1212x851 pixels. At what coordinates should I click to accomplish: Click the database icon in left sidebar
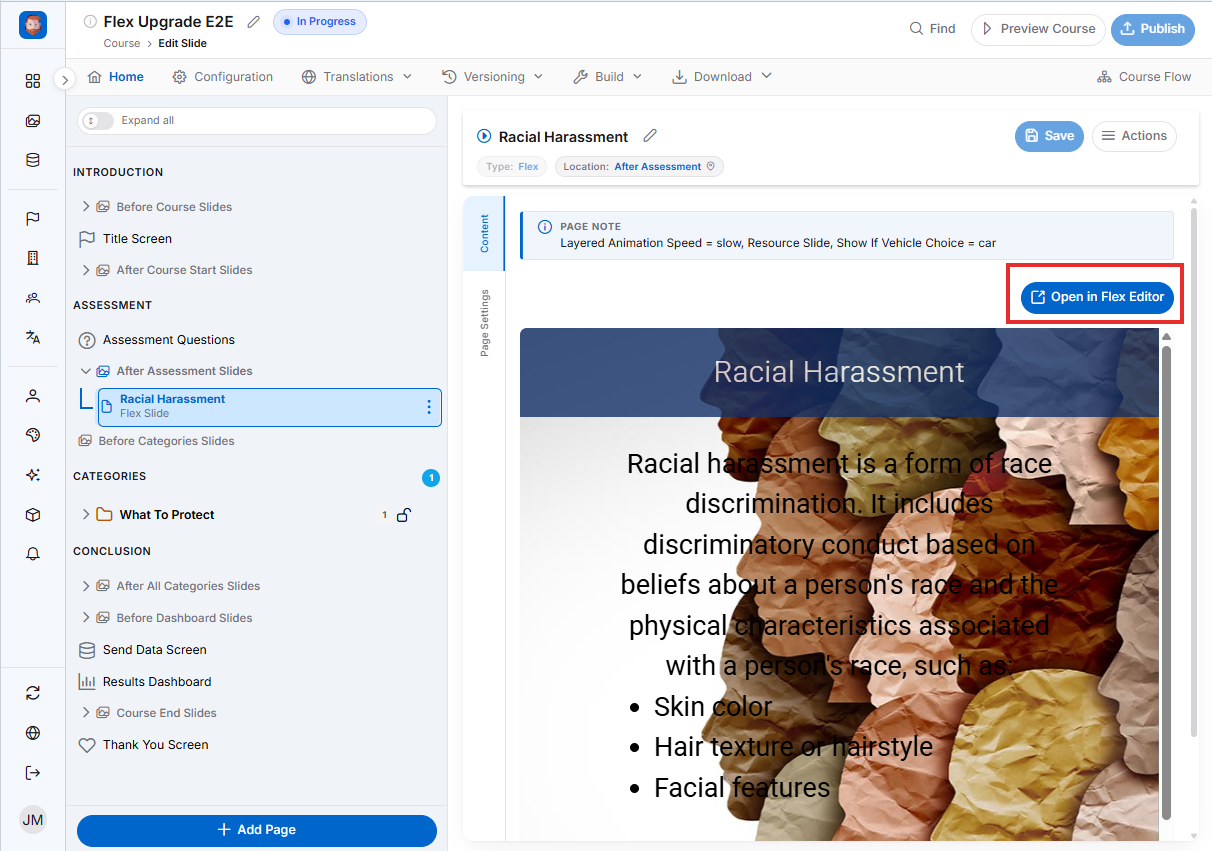[x=33, y=160]
